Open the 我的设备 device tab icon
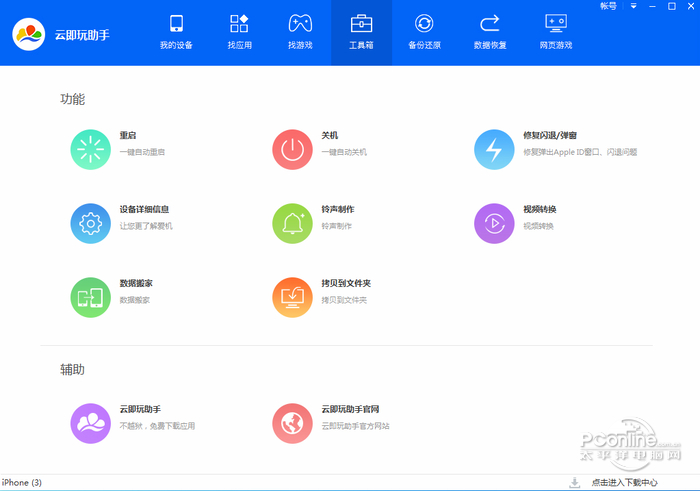The height and width of the screenshot is (491, 700). [176, 24]
